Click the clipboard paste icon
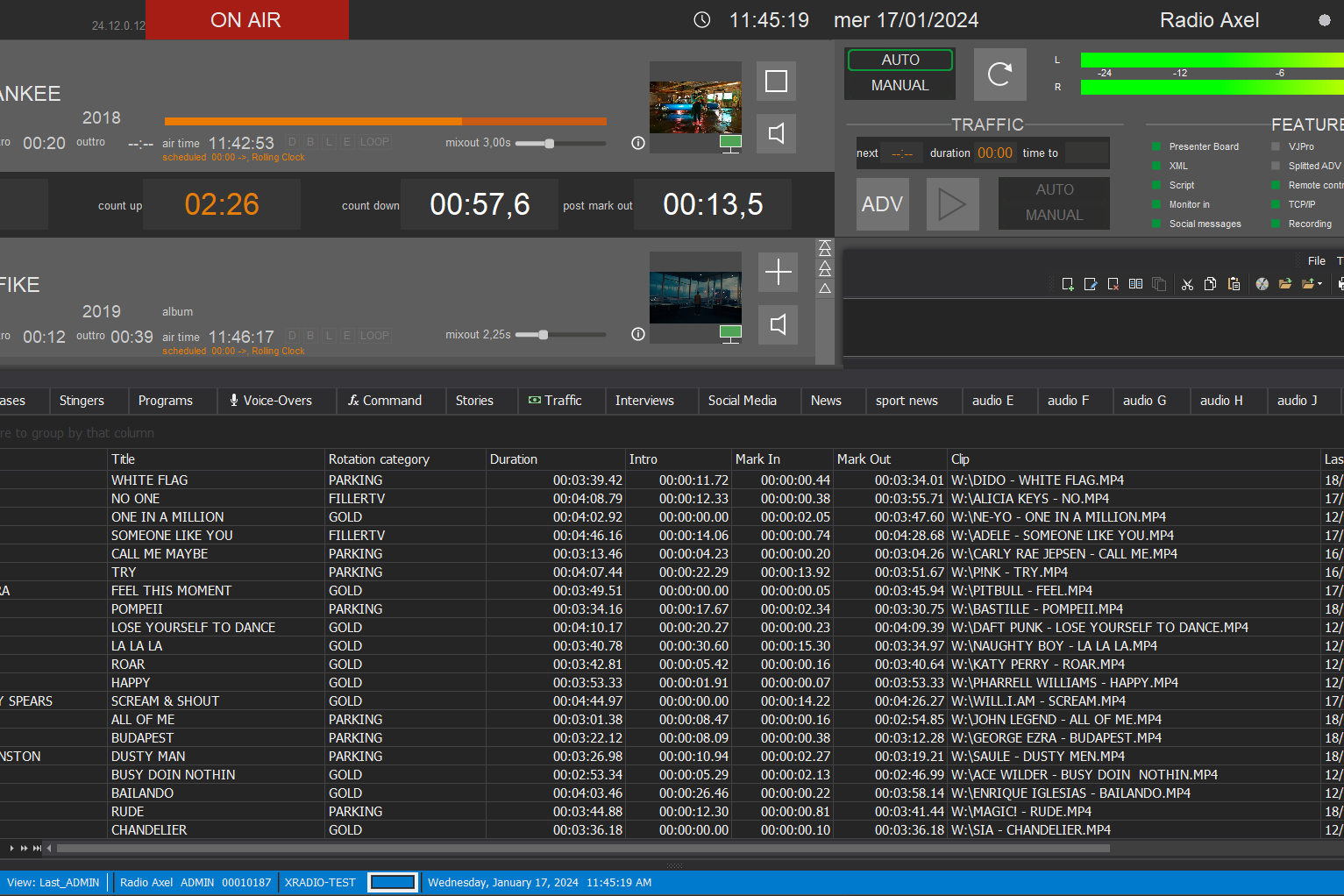The height and width of the screenshot is (896, 1344). click(1234, 284)
